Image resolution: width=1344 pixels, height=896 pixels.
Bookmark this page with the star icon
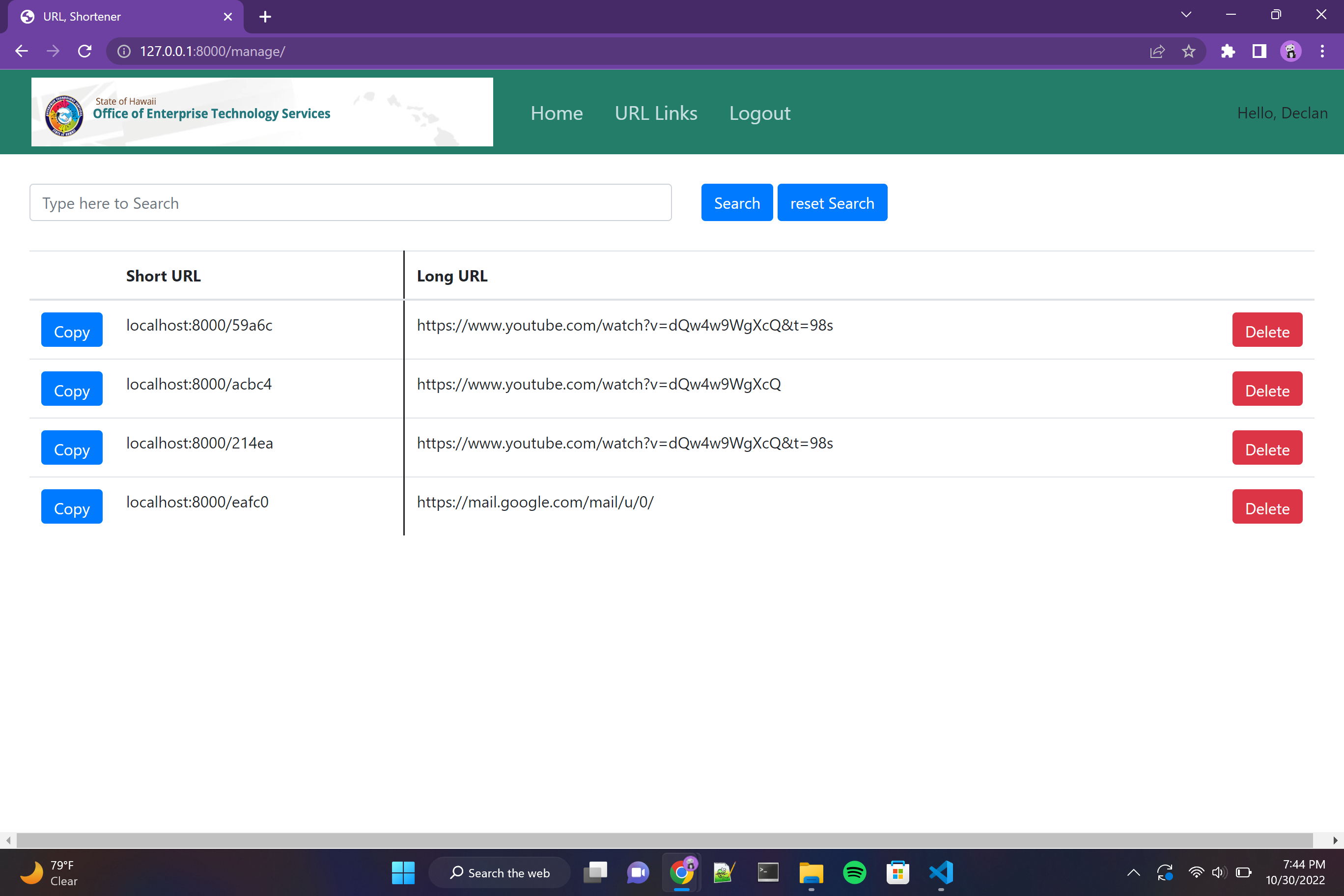pyautogui.click(x=1188, y=52)
